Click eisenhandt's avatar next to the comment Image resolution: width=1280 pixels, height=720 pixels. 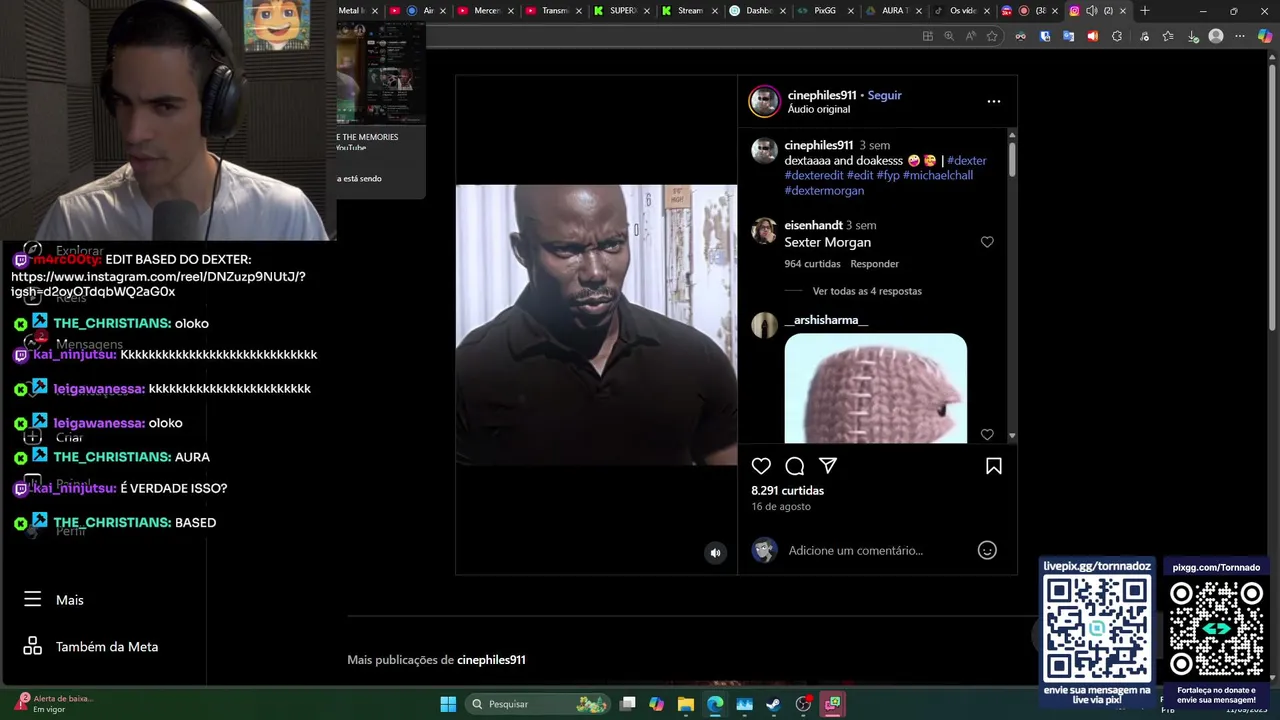tap(764, 231)
